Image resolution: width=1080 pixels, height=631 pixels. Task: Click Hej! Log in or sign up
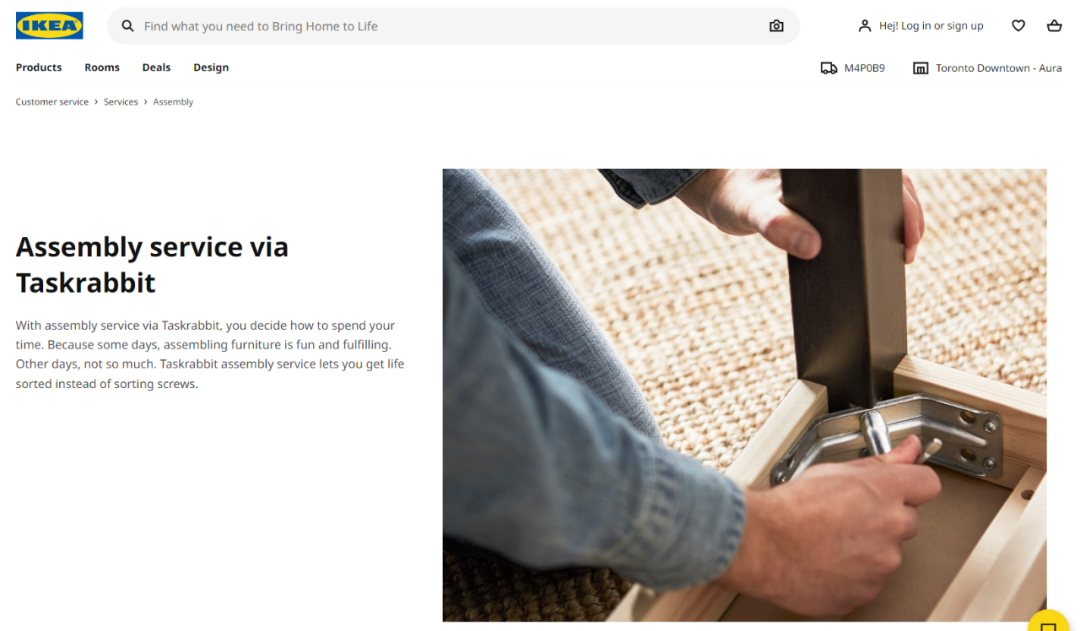931,26
